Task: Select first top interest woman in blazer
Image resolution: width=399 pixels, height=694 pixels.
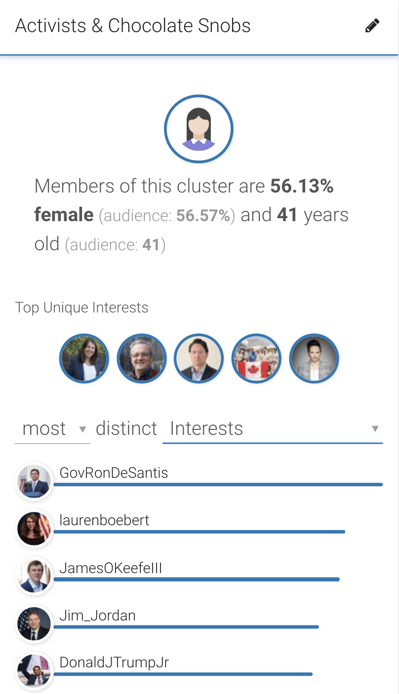Action: [x=84, y=358]
